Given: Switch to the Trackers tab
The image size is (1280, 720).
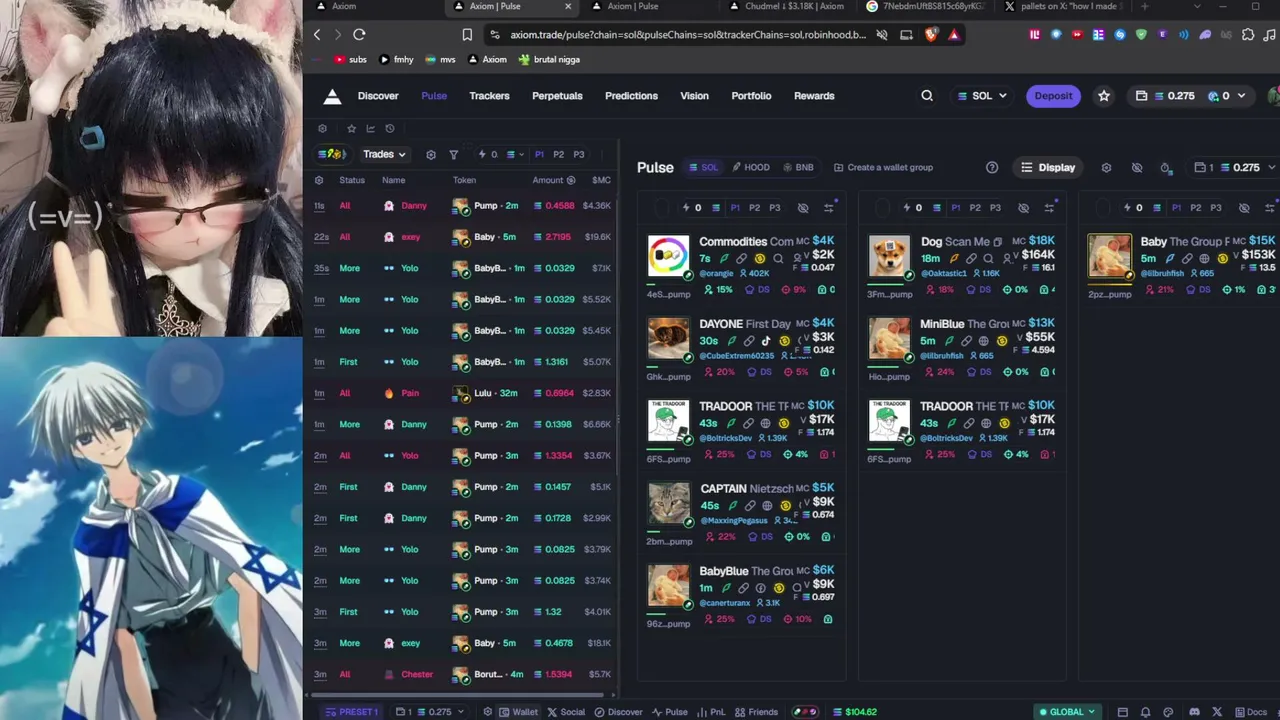Looking at the screenshot, I should tap(489, 96).
